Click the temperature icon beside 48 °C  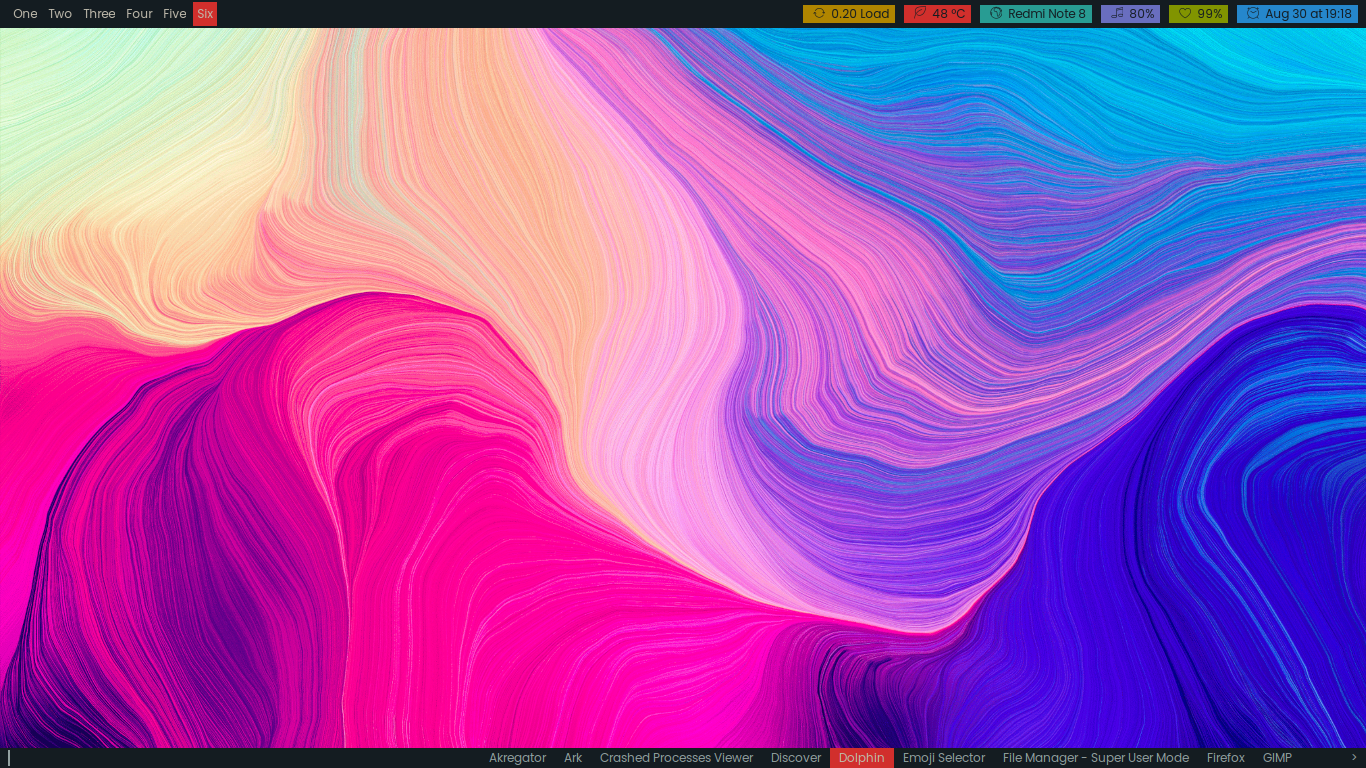pyautogui.click(x=920, y=14)
